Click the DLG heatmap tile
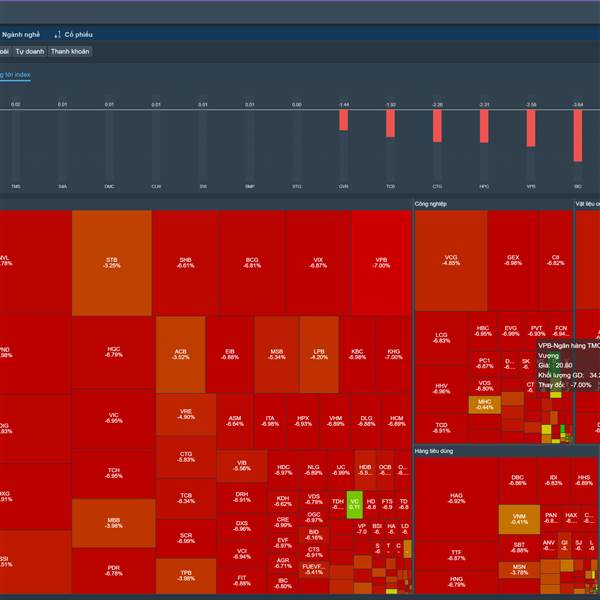The width and height of the screenshot is (600, 600). [366, 421]
